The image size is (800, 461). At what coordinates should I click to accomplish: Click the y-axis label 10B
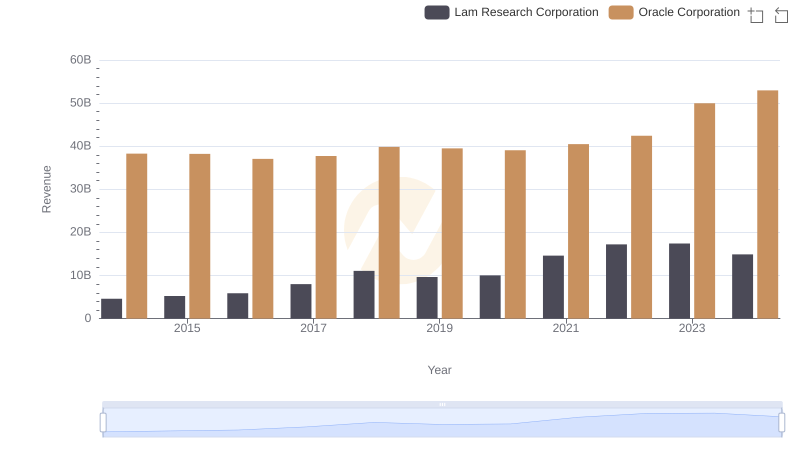(81, 275)
